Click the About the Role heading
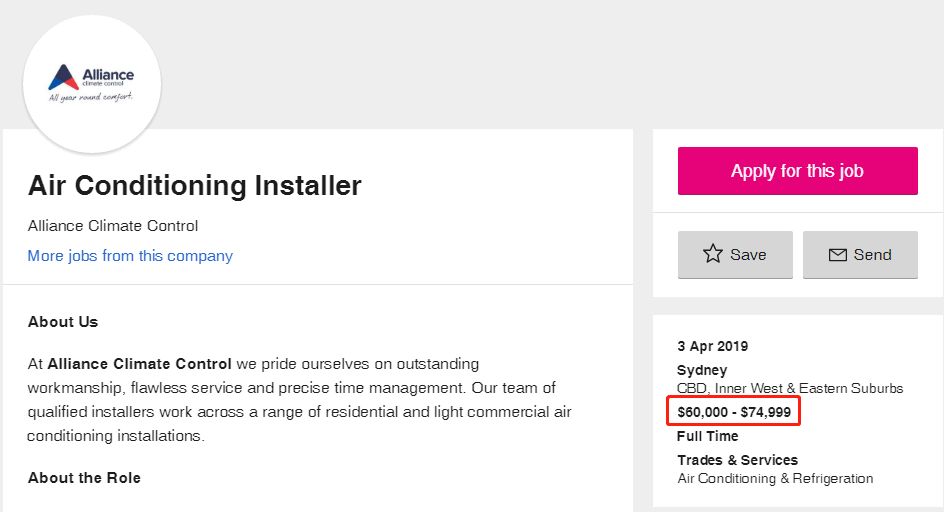Viewport: 944px width, 512px height. [84, 478]
